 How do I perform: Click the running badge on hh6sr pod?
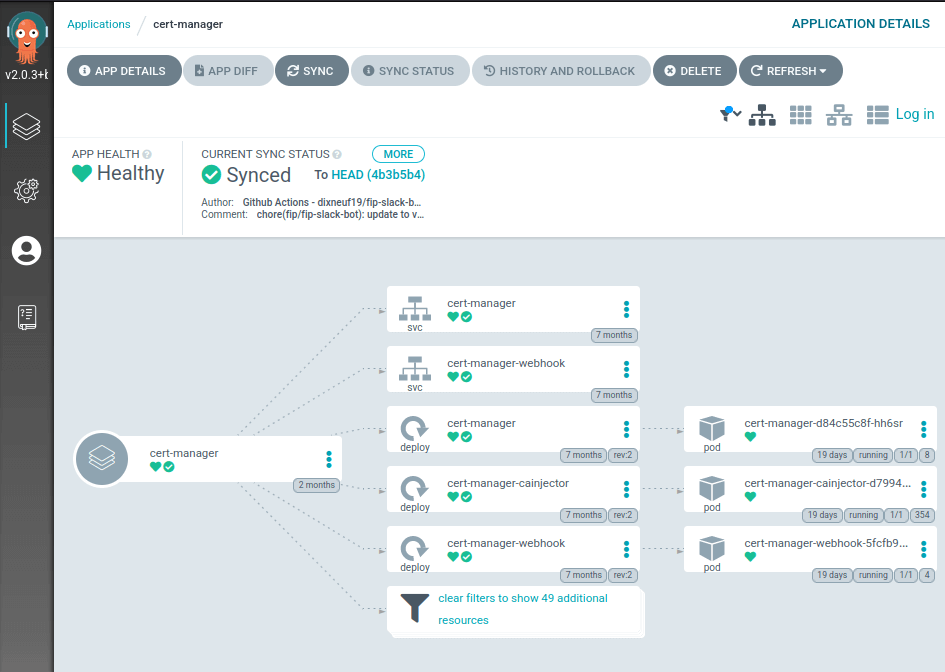click(872, 455)
